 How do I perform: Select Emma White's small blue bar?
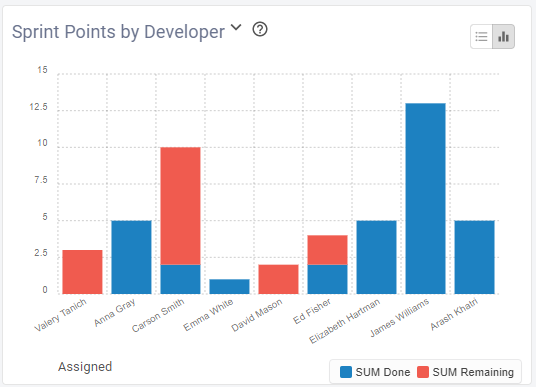[229, 287]
